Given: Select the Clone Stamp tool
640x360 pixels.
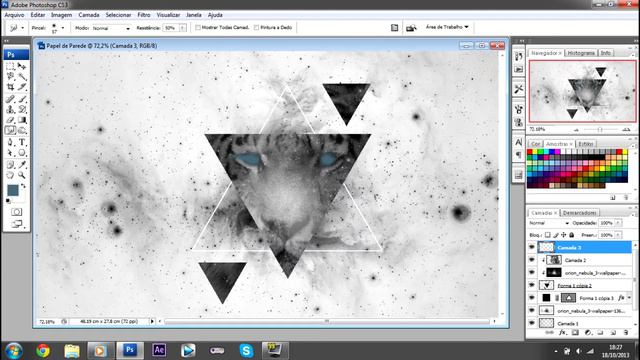Looking at the screenshot, I should point(10,109).
